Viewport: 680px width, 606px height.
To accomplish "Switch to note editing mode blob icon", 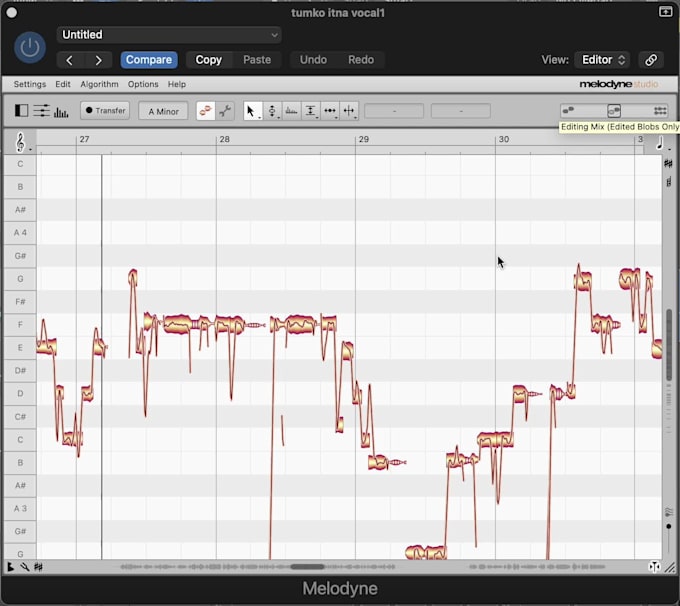I will tap(206, 111).
